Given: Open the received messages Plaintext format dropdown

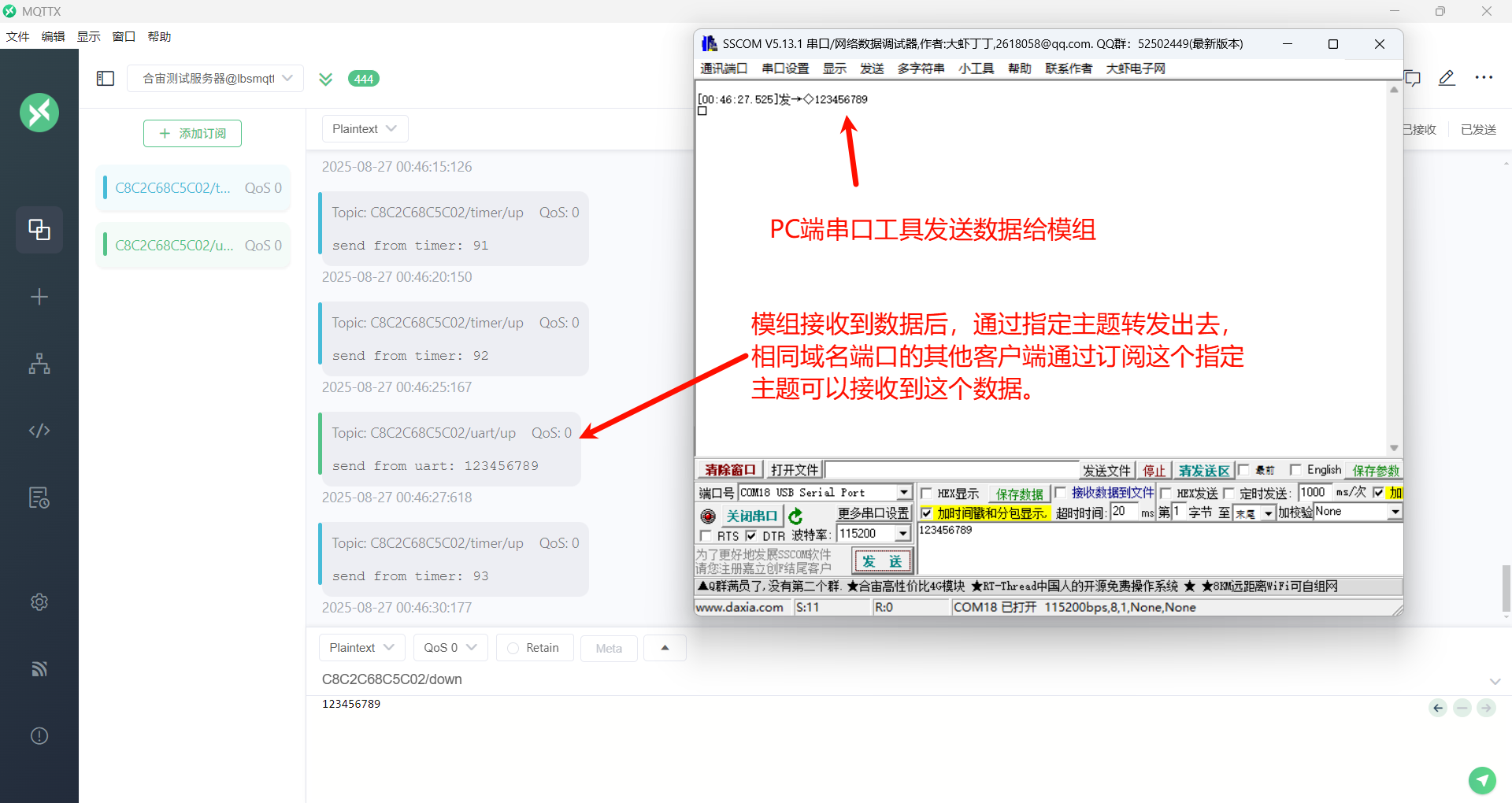Looking at the screenshot, I should point(365,128).
